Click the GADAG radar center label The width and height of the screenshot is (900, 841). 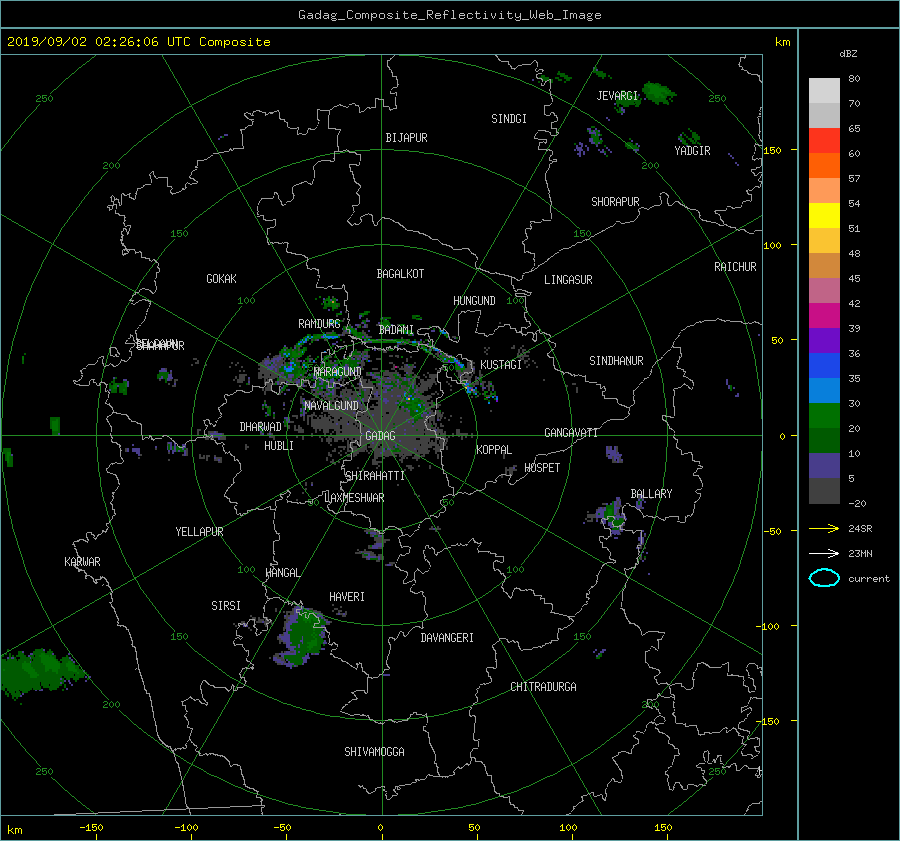pos(381,436)
